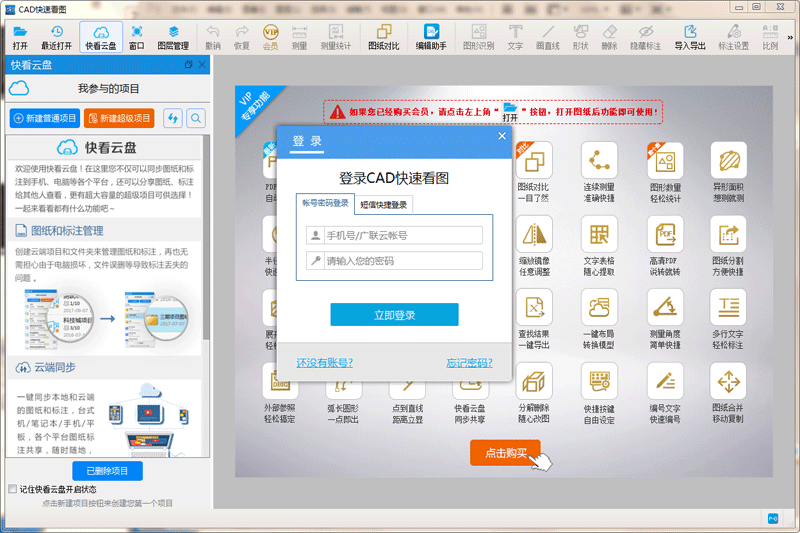Viewport: 800px width, 533px height.
Task: Switch to 短信快捷登录 tab
Action: [384, 204]
